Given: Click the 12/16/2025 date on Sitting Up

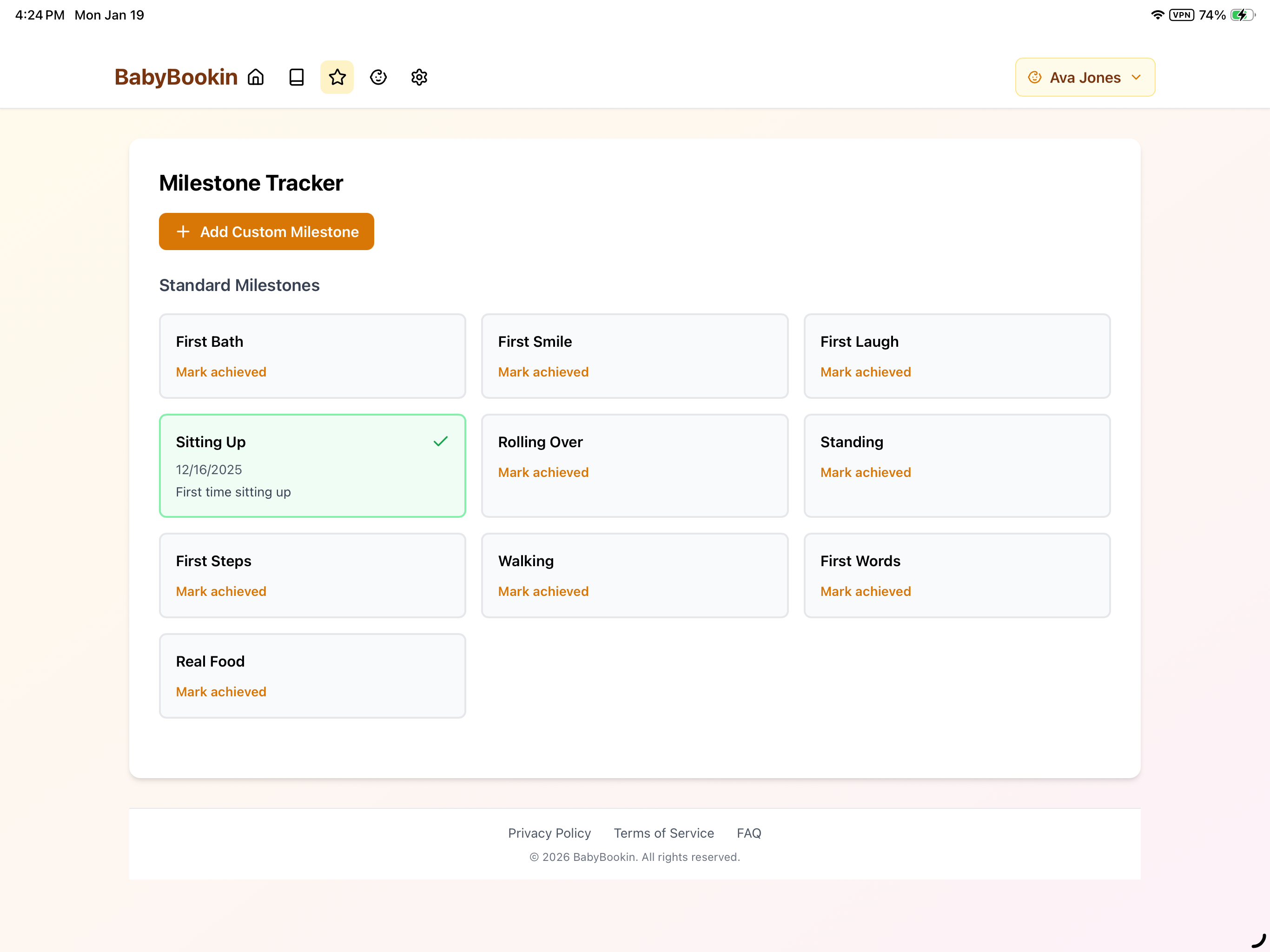Looking at the screenshot, I should (x=209, y=469).
